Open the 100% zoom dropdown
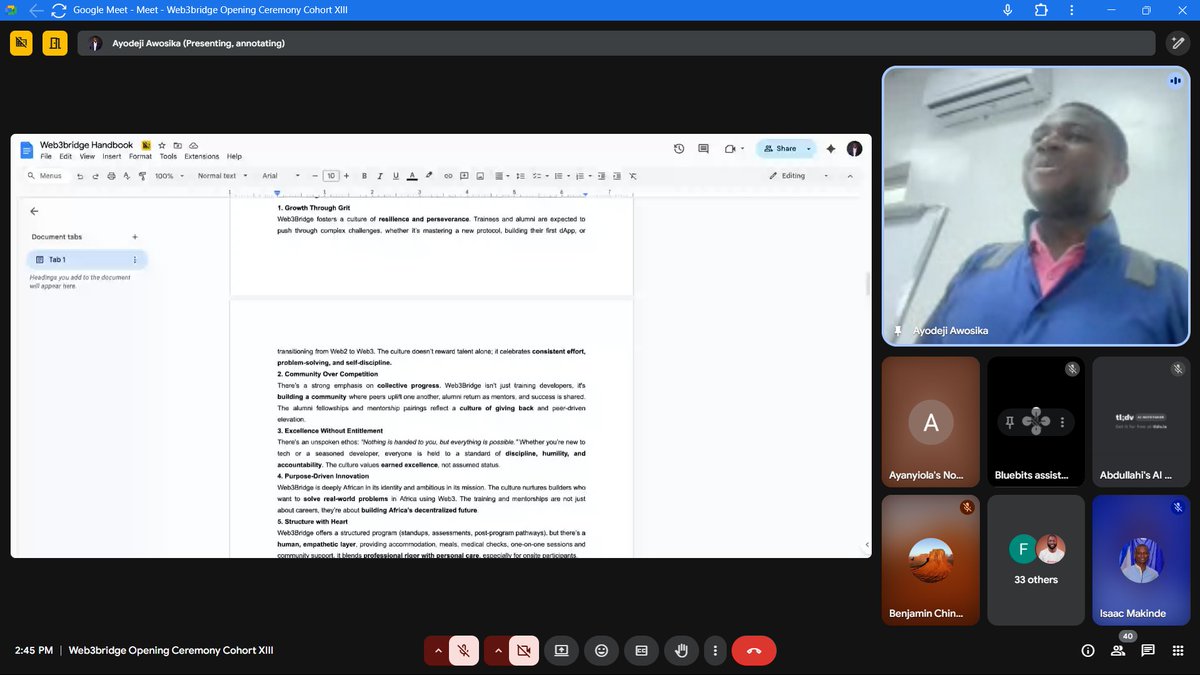This screenshot has height=675, width=1200. click(x=167, y=176)
